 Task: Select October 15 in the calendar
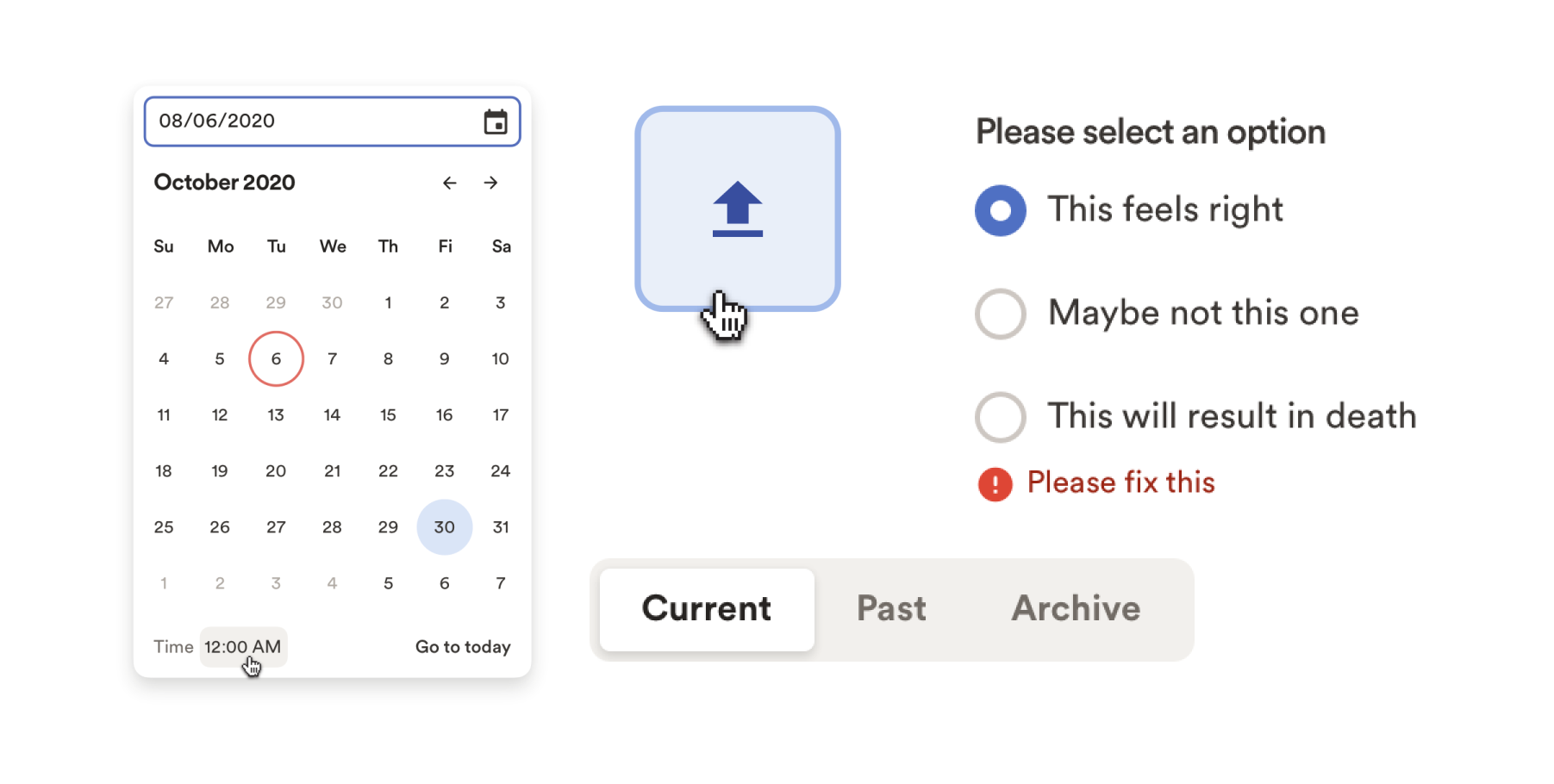[x=388, y=414]
